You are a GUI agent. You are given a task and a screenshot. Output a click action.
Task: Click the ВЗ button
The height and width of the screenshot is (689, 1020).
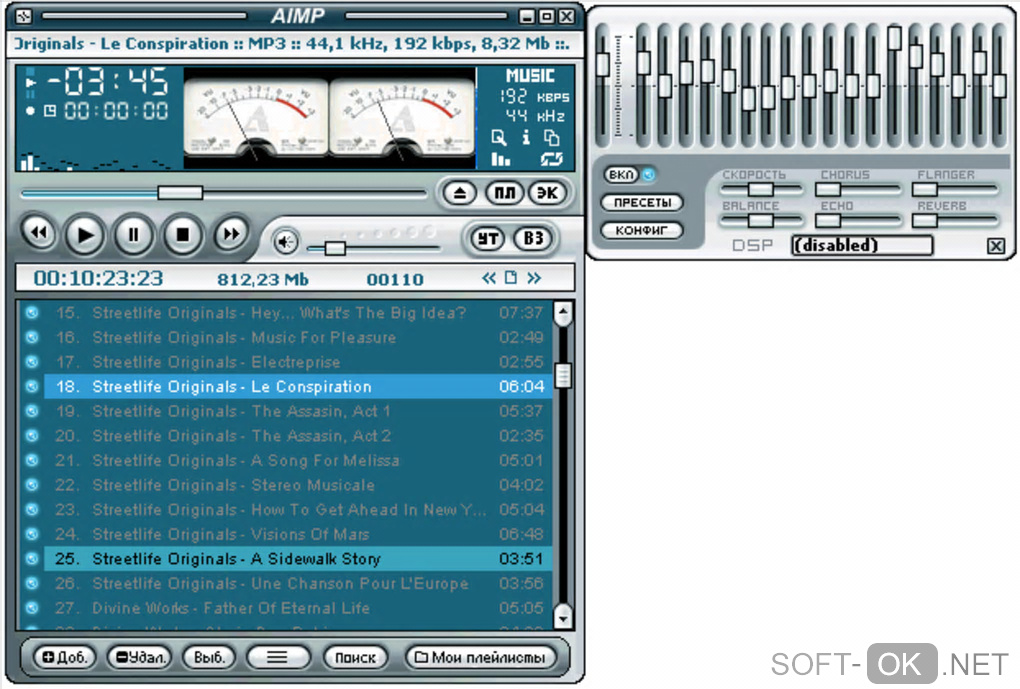coord(533,239)
